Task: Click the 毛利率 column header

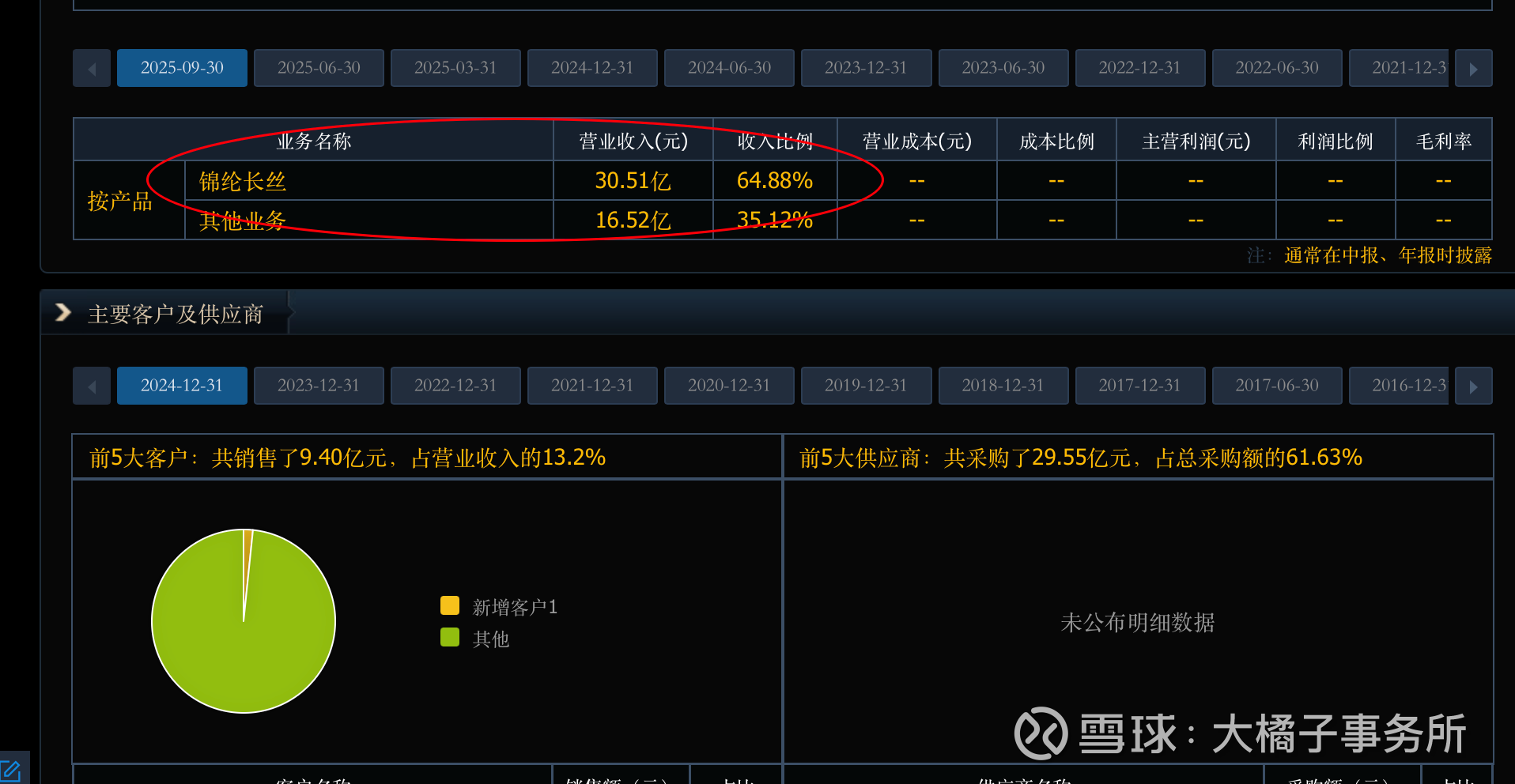Action: click(x=1444, y=141)
